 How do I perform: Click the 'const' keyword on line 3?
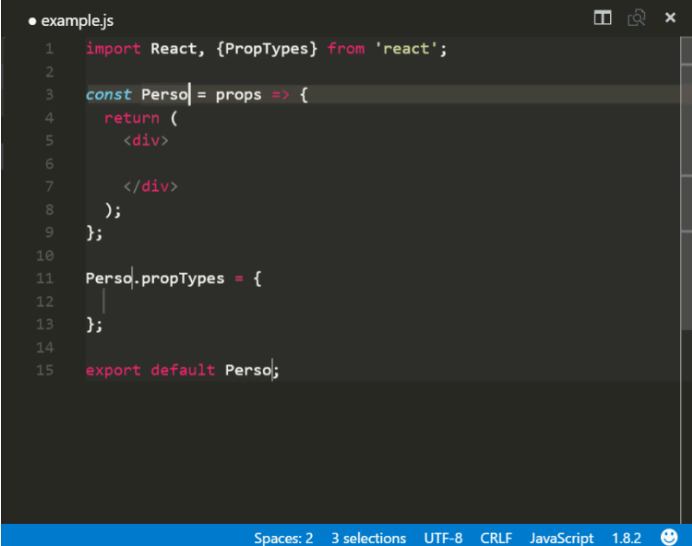tap(109, 94)
